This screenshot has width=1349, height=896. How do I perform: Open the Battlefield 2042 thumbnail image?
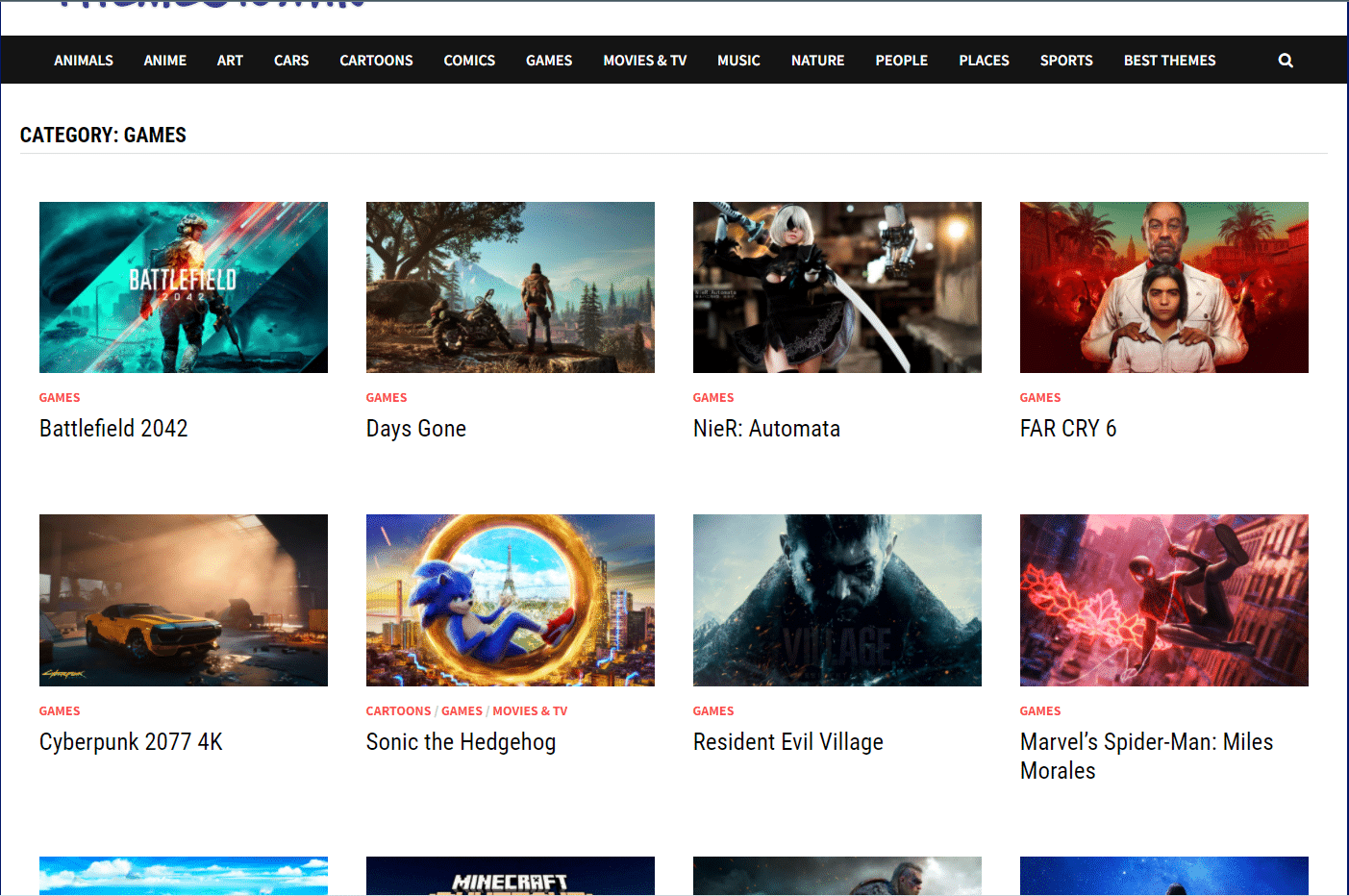[184, 287]
